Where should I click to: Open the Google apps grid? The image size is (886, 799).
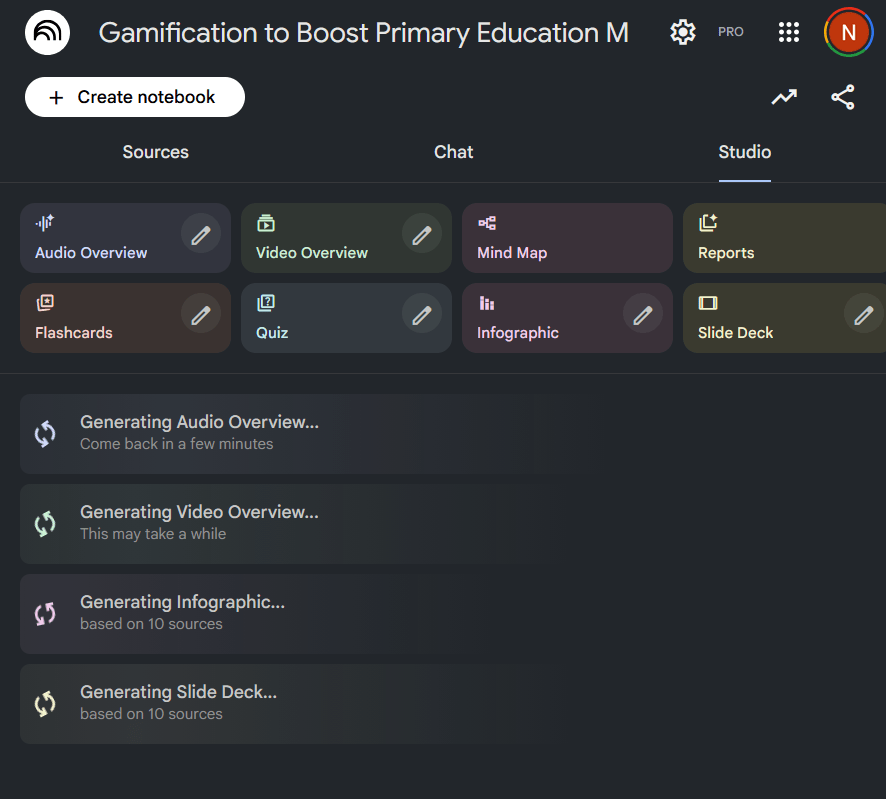point(789,32)
